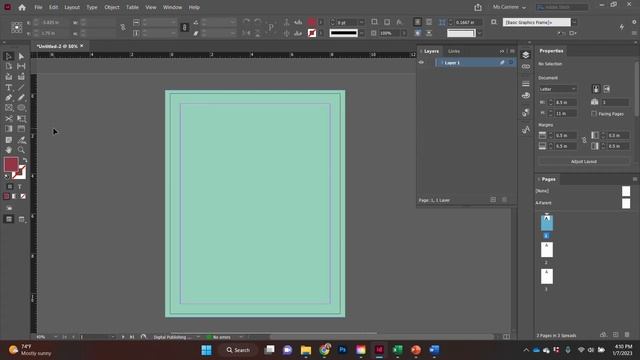Select the Hand tool
The height and width of the screenshot is (360, 640).
(9, 150)
